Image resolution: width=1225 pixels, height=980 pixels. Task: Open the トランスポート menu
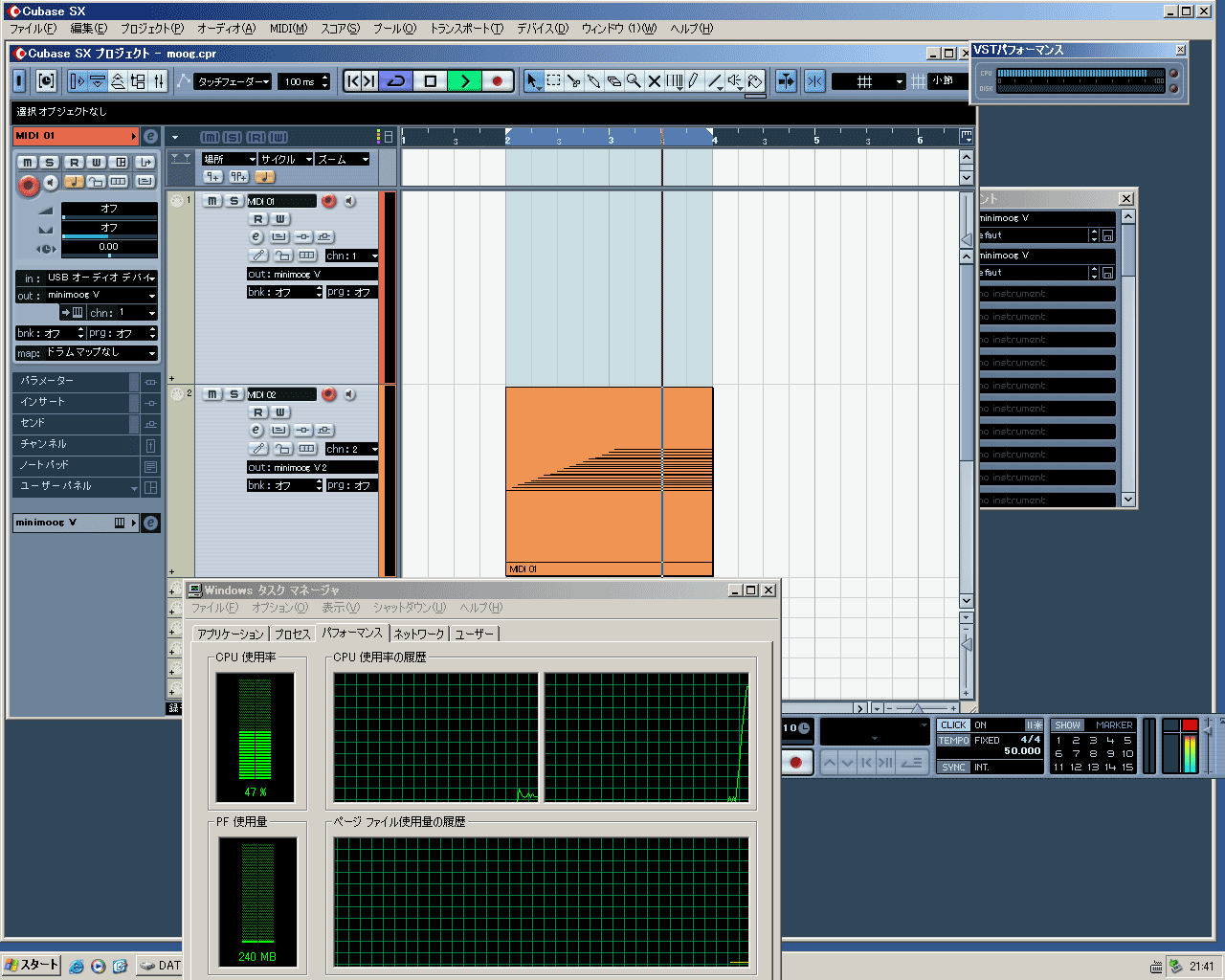click(x=466, y=29)
